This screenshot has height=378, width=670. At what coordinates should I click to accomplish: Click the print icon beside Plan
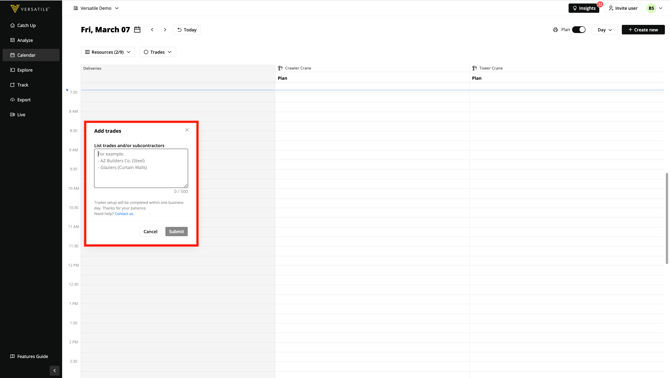pyautogui.click(x=555, y=30)
